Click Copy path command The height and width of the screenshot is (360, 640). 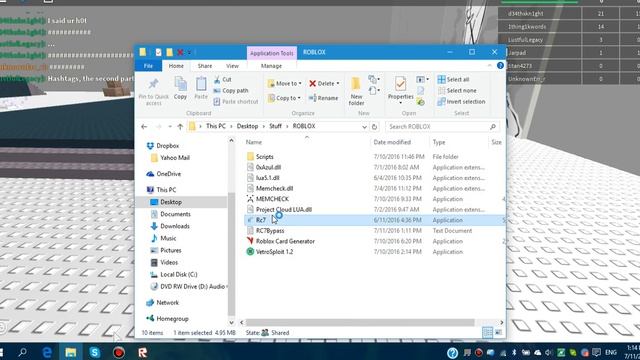coord(231,91)
